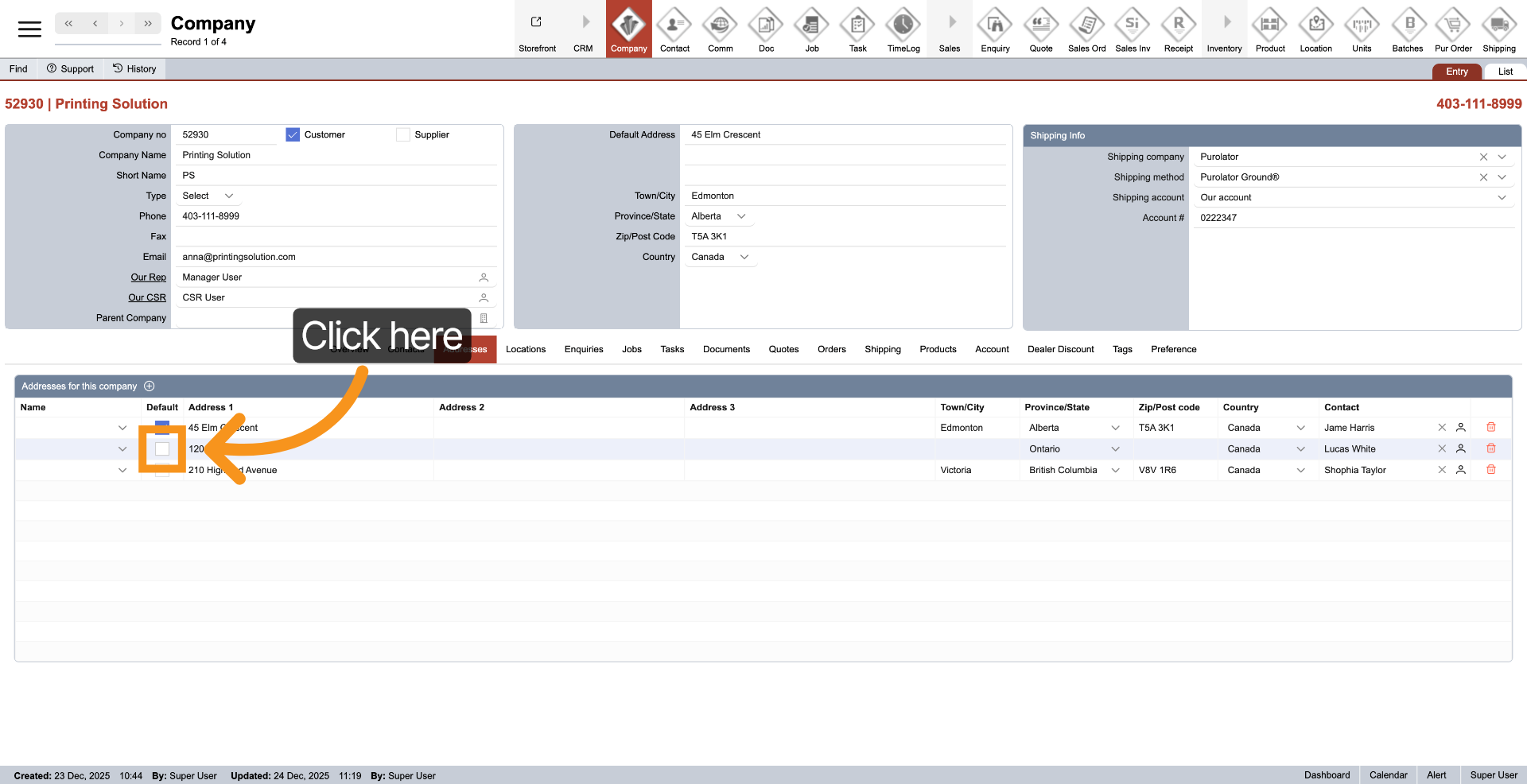Open the Pur Order module
Image resolution: width=1527 pixels, height=784 pixels.
1453,29
